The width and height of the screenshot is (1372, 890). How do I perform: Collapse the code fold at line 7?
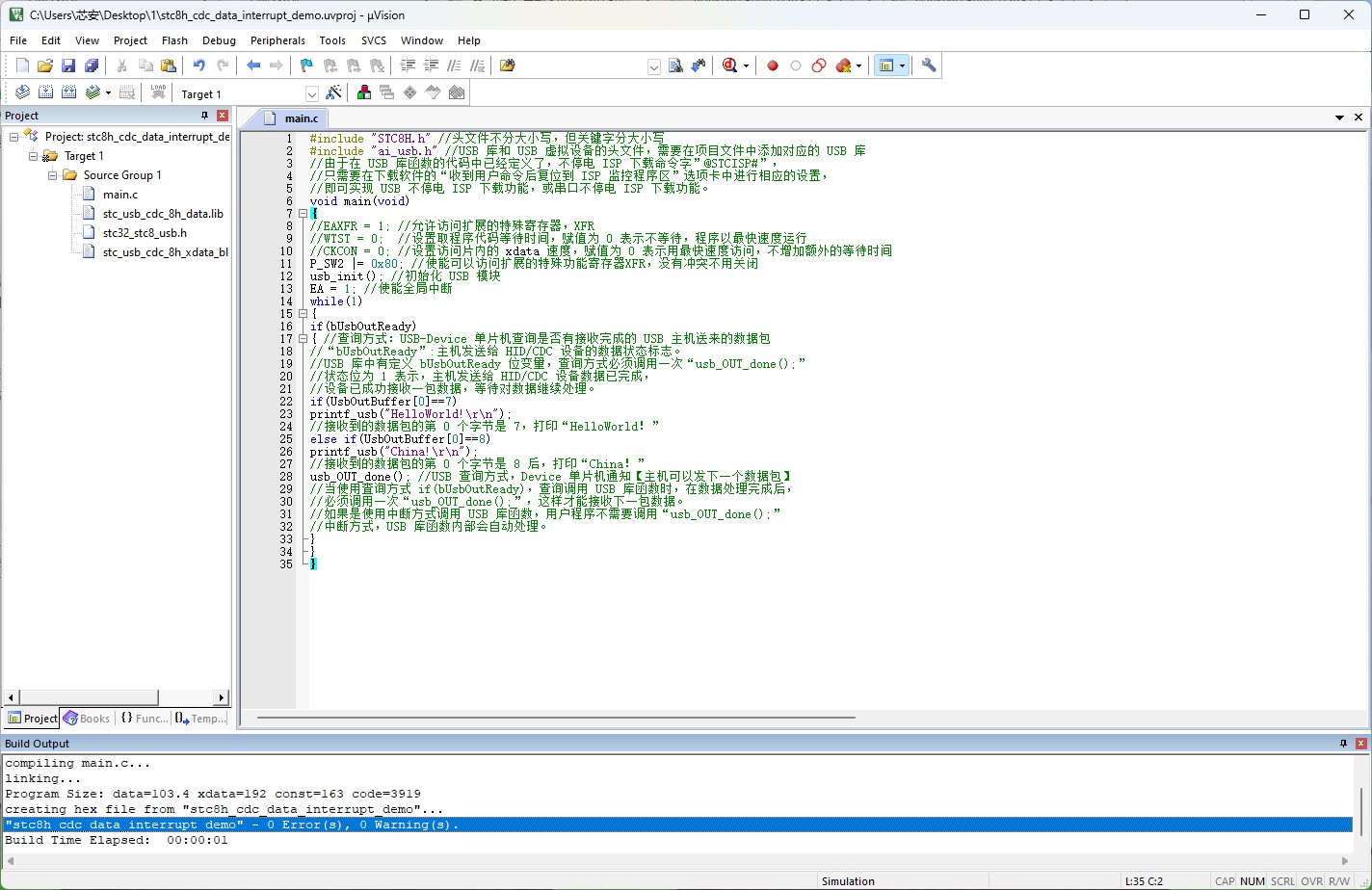pyautogui.click(x=302, y=213)
